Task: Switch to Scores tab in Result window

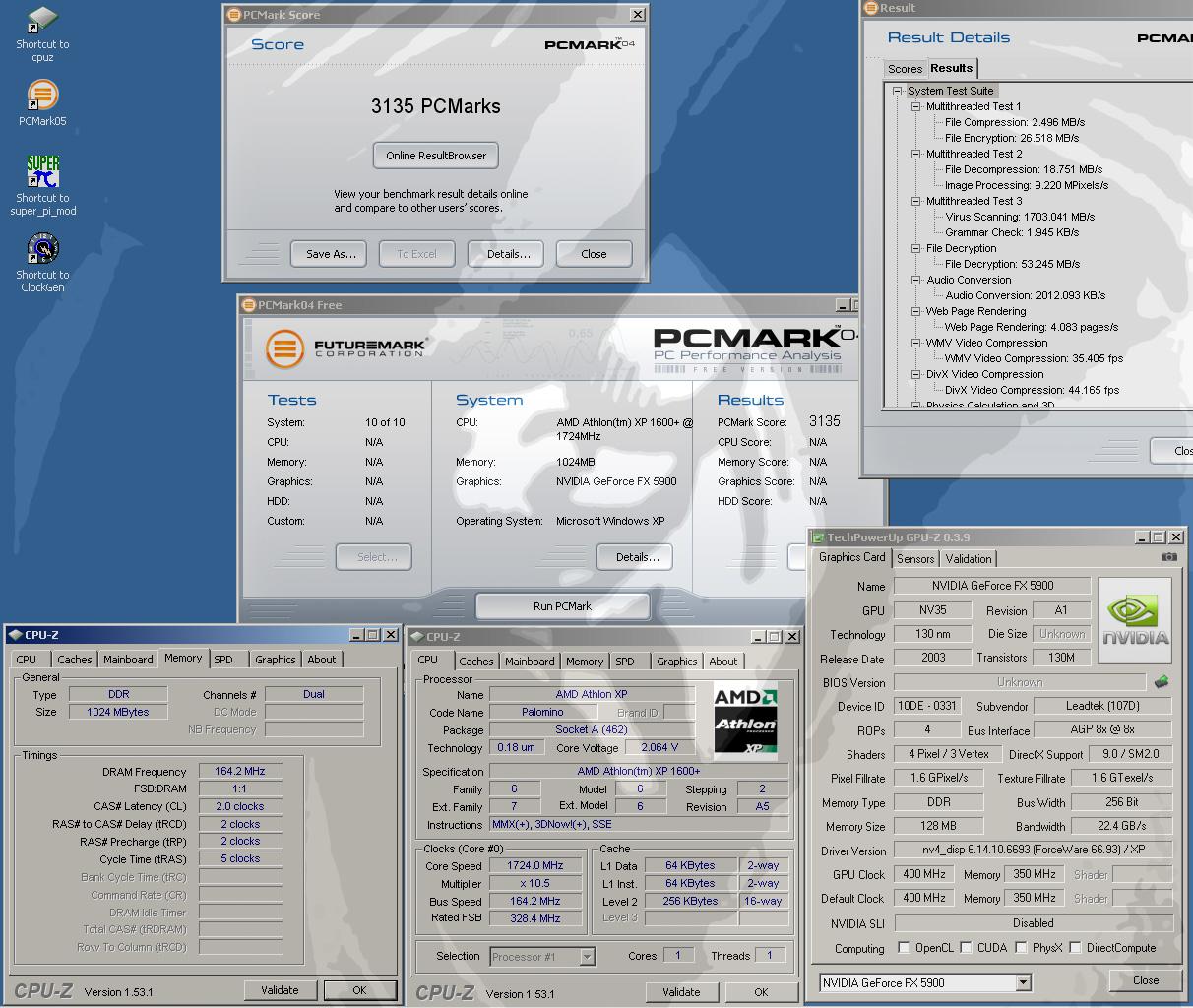Action: click(905, 69)
